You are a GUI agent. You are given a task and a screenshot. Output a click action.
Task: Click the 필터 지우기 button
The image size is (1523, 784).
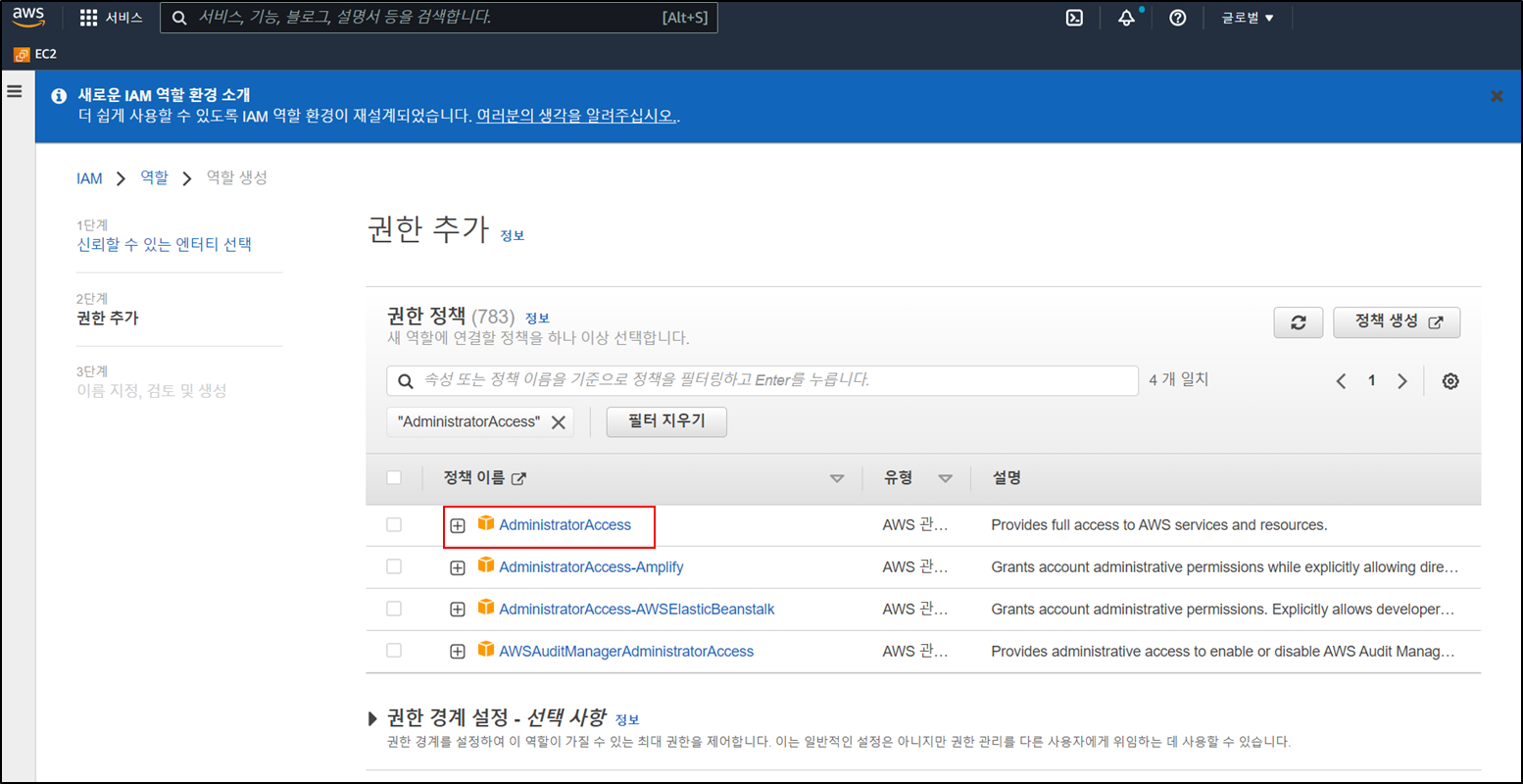(666, 421)
